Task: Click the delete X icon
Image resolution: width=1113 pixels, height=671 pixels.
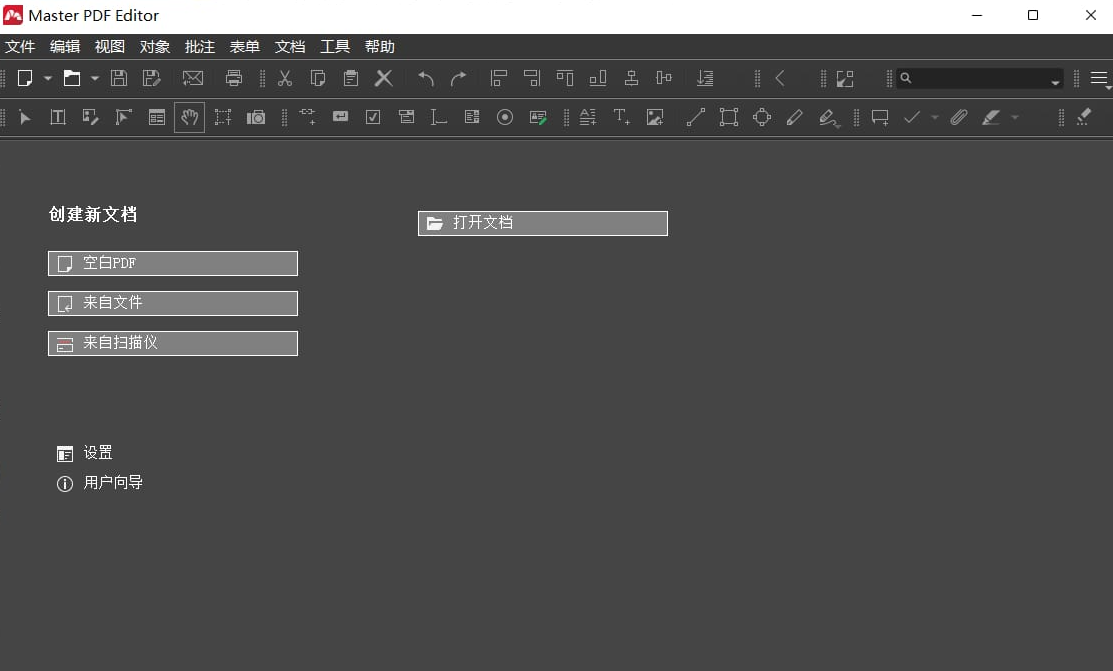Action: [x=383, y=78]
